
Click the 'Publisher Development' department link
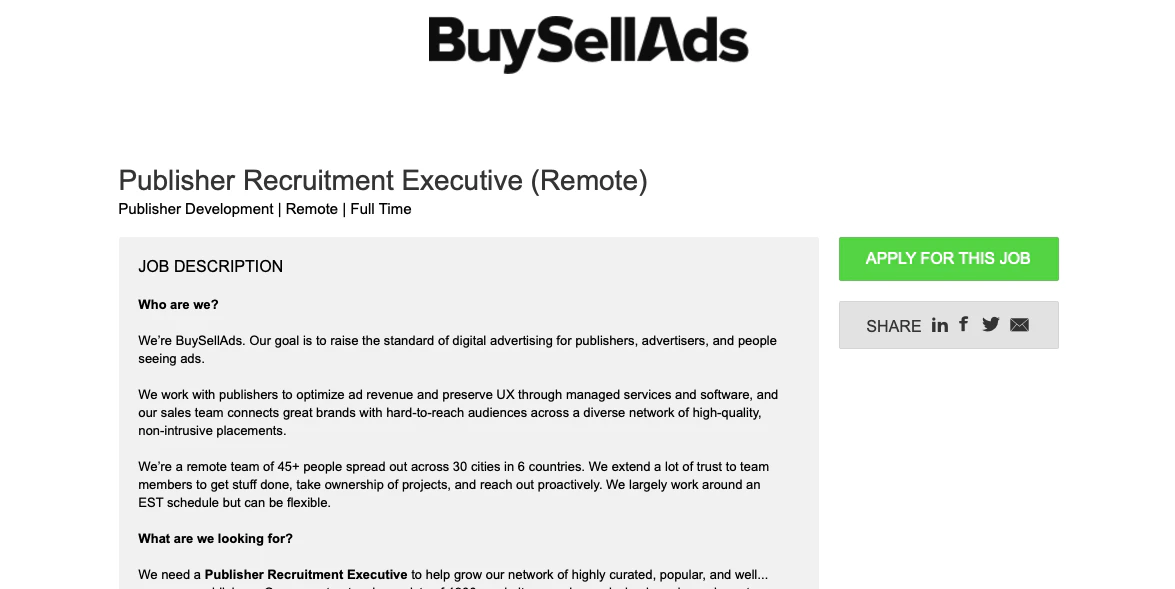[x=194, y=209]
